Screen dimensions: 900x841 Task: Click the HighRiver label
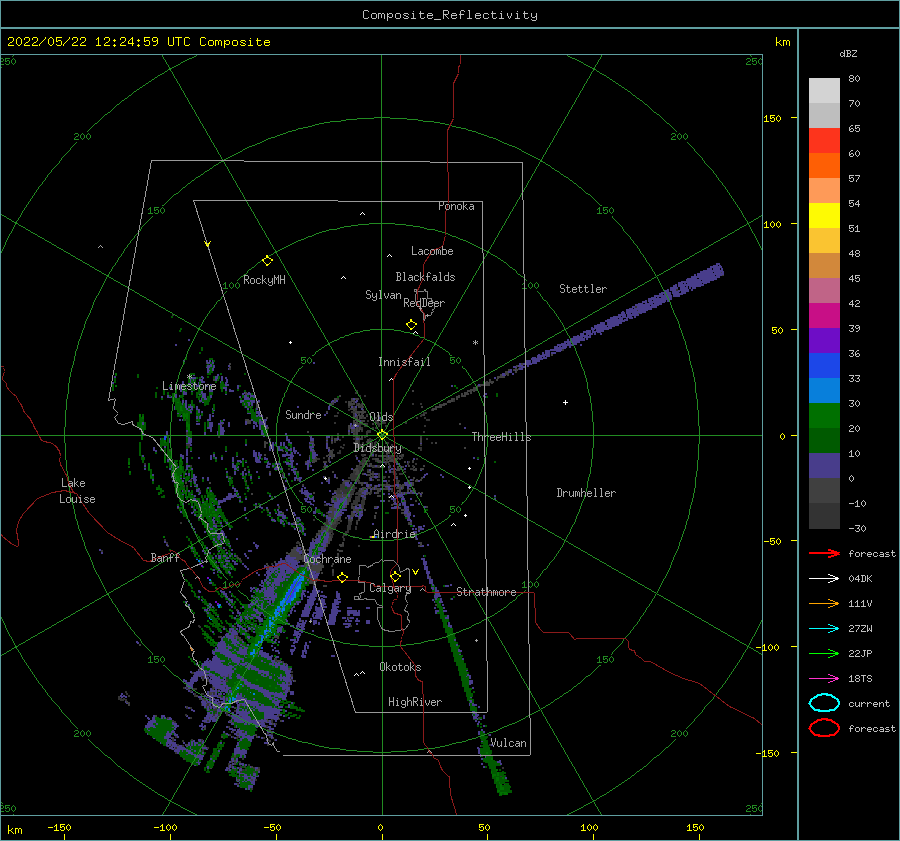coord(415,702)
